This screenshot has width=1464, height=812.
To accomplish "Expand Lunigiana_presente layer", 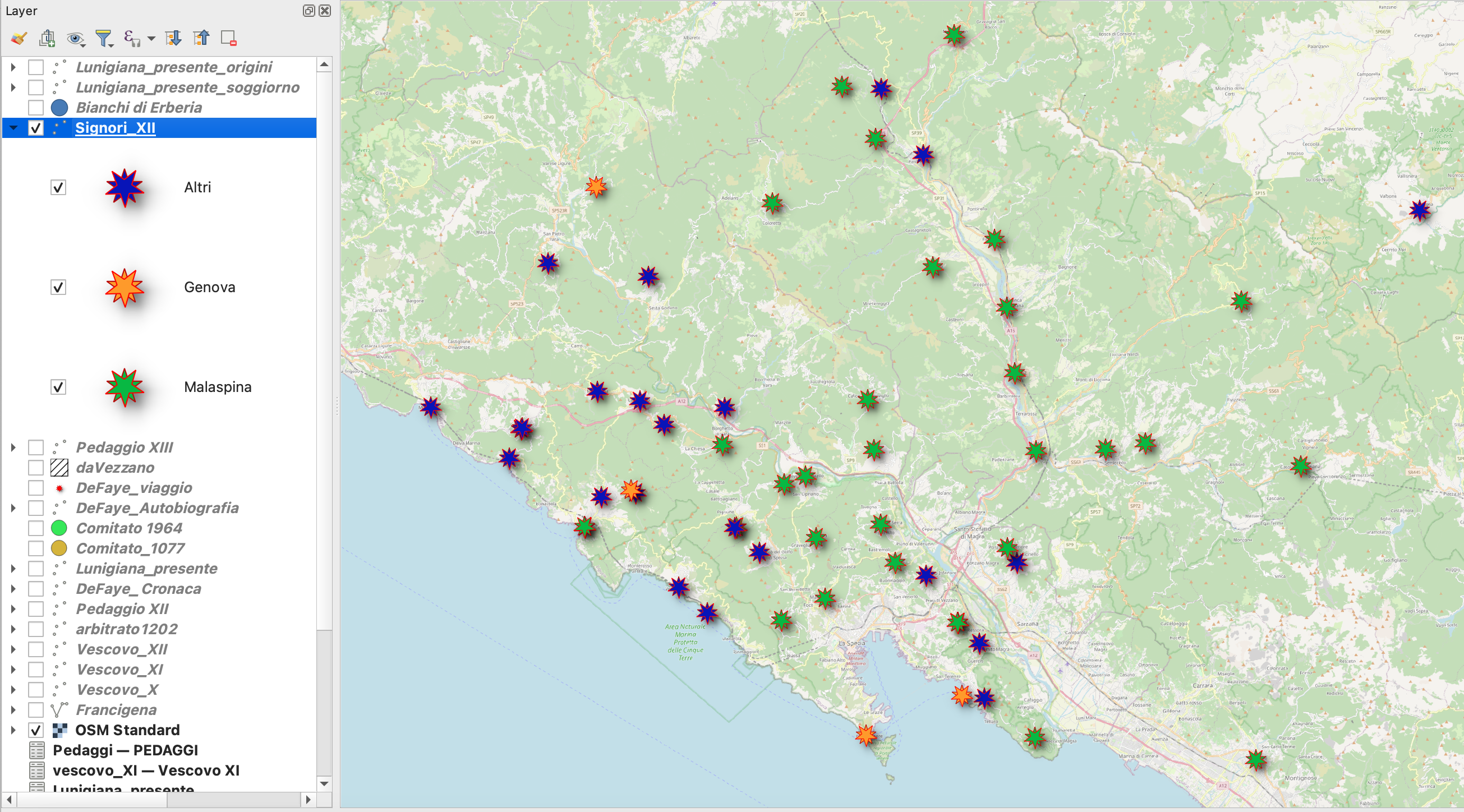I will click(x=13, y=568).
